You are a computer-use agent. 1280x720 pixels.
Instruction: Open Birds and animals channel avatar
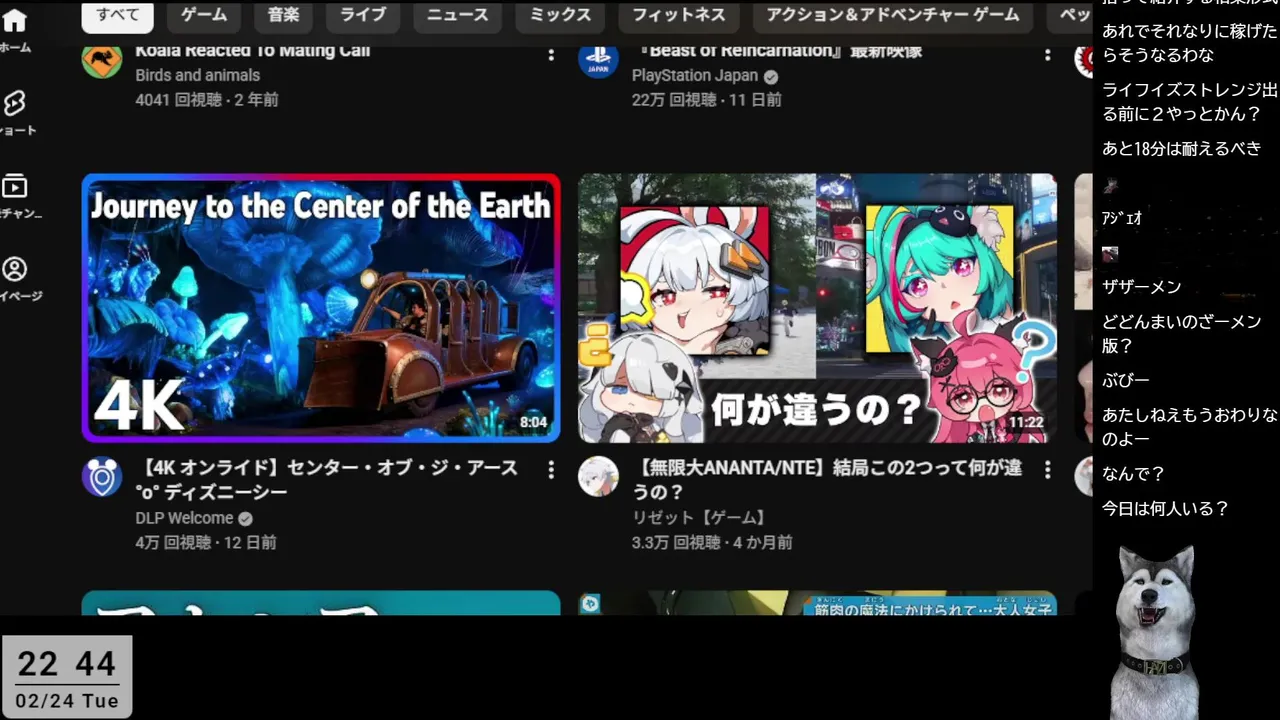coord(101,60)
